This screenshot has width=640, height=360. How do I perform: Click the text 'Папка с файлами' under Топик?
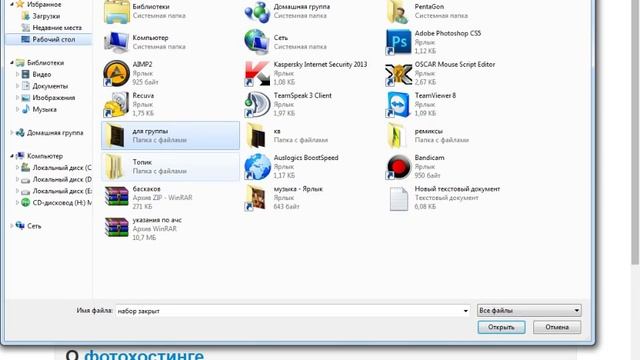click(160, 171)
